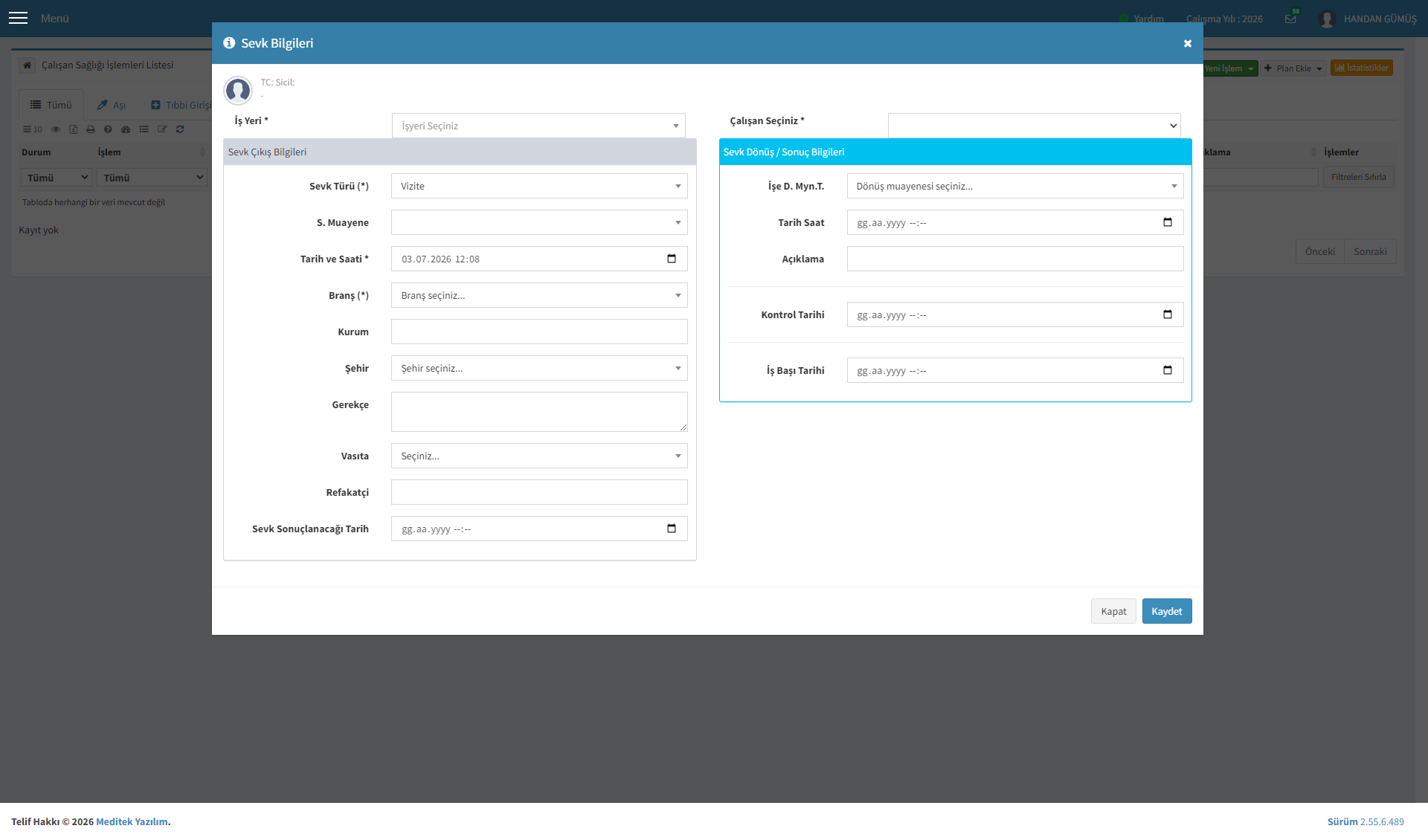Click the mail notifications envelope icon
Screen dimensions: 1428x840
[1290, 19]
